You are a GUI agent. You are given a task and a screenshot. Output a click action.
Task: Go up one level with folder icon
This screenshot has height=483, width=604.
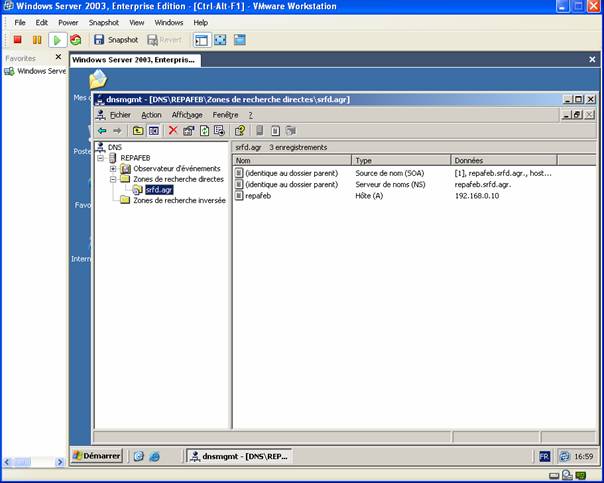[138, 131]
